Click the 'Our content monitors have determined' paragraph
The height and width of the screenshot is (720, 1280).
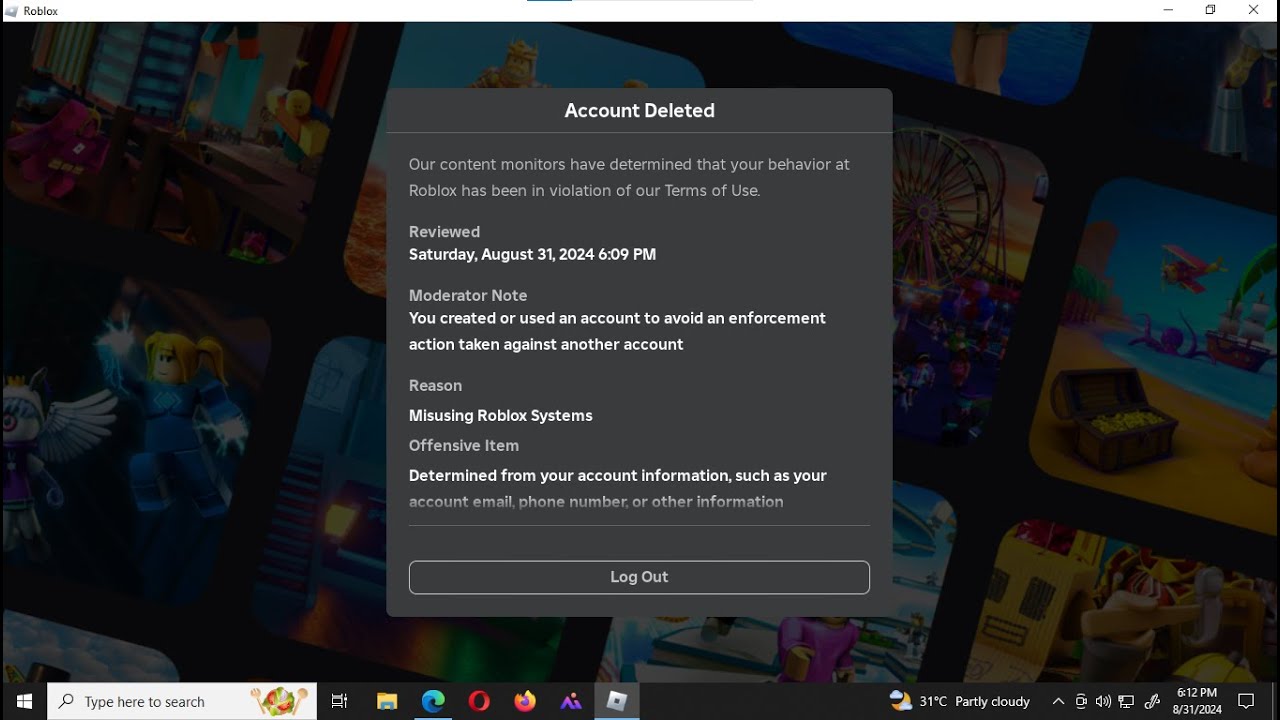[x=629, y=177]
